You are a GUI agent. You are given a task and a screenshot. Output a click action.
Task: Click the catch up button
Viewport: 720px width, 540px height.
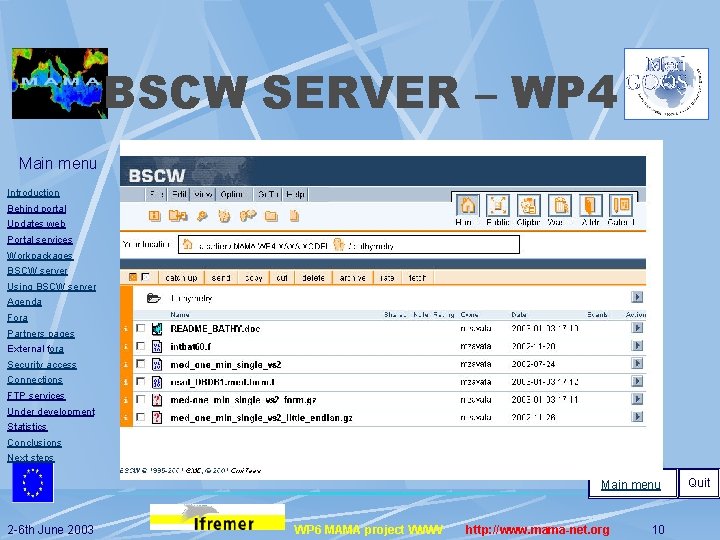pos(181,278)
